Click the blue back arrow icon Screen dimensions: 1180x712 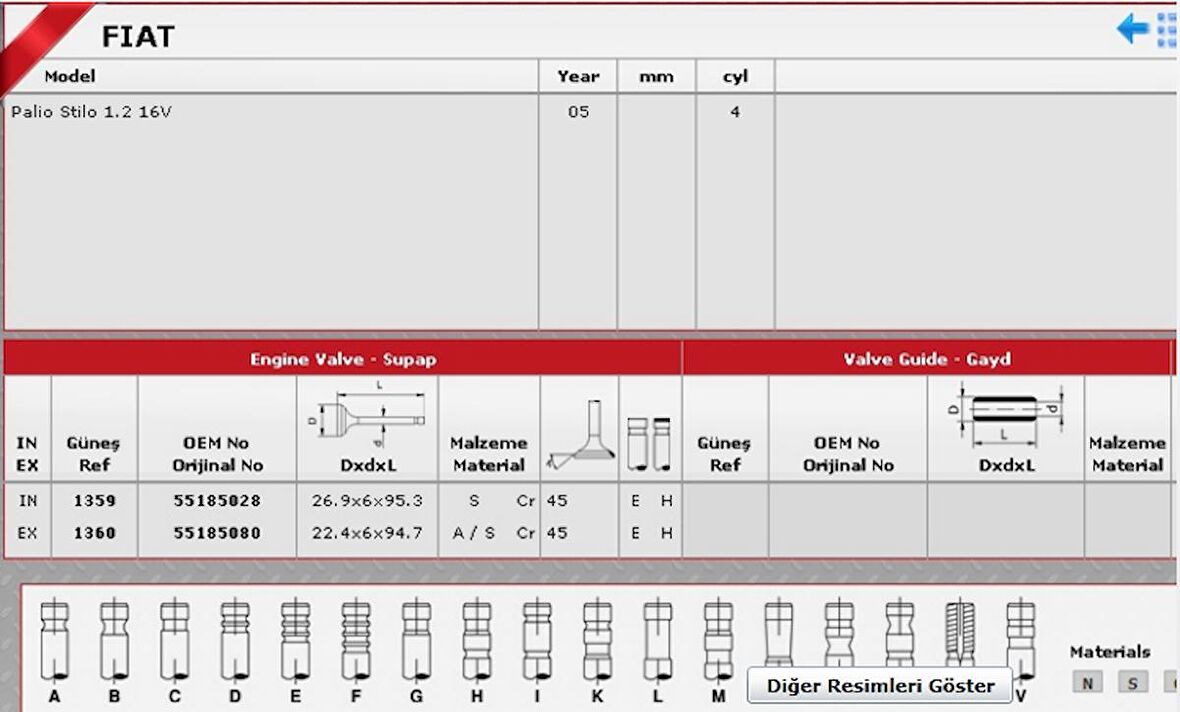pyautogui.click(x=1133, y=29)
